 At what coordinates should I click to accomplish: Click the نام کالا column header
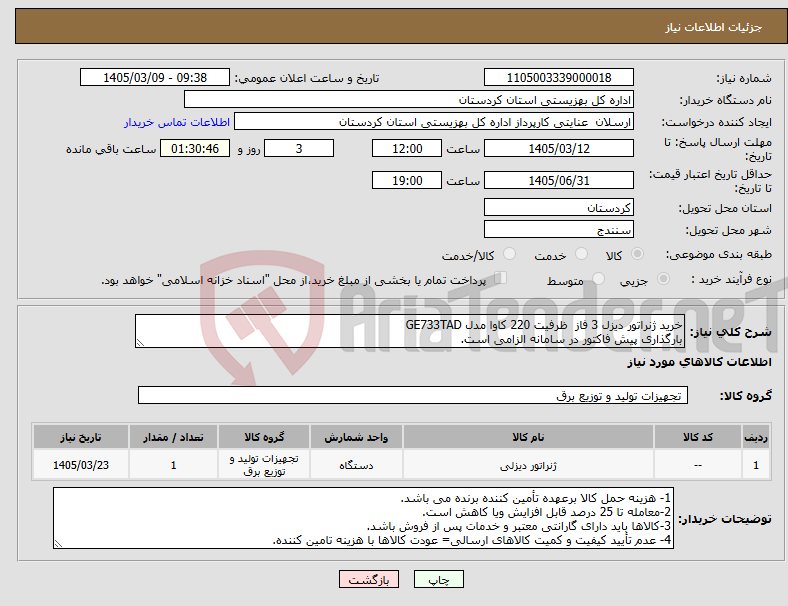coord(528,437)
